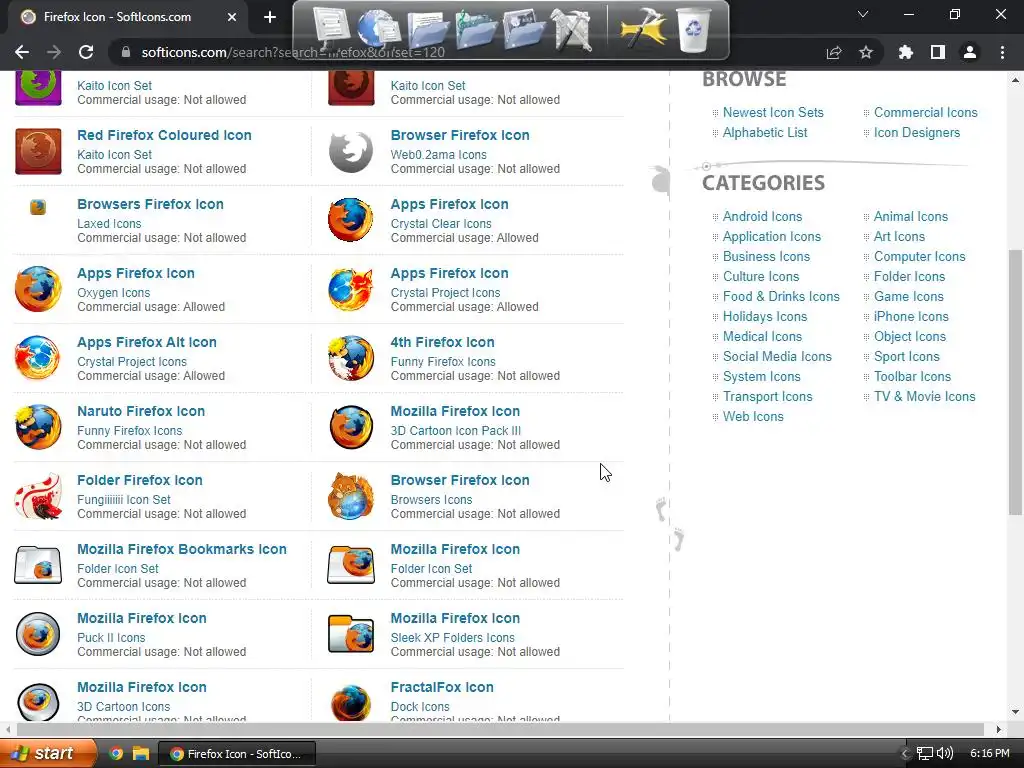
Task: Open the Puck II Mozilla Firefox thumbnail
Action: click(38, 634)
